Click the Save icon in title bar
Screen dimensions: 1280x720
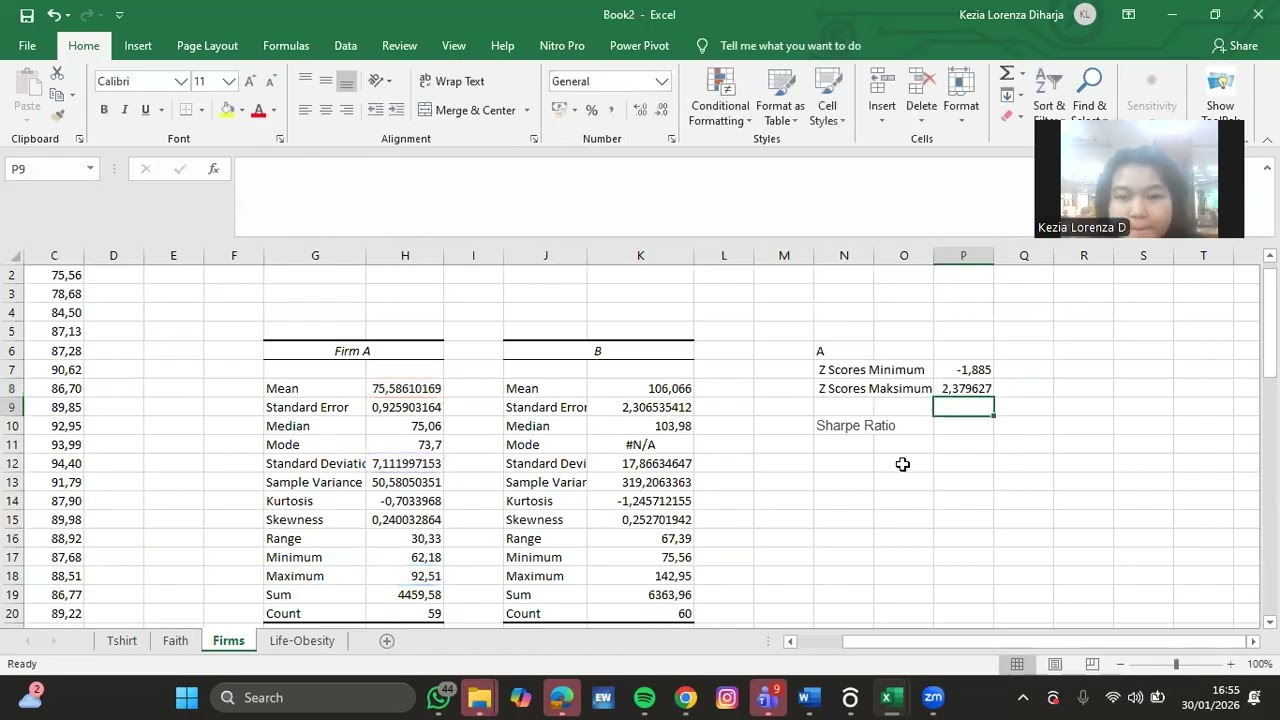point(27,15)
